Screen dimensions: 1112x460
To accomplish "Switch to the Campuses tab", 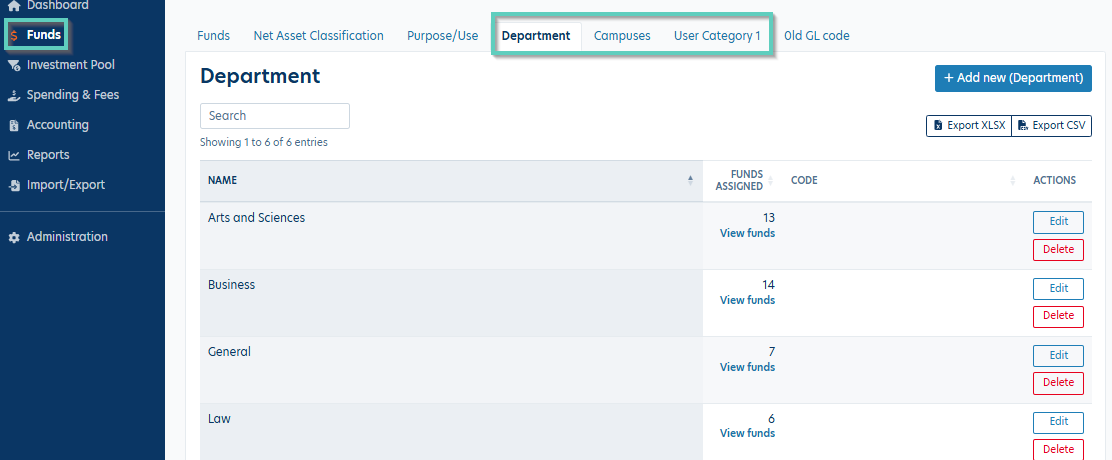I will 622,36.
